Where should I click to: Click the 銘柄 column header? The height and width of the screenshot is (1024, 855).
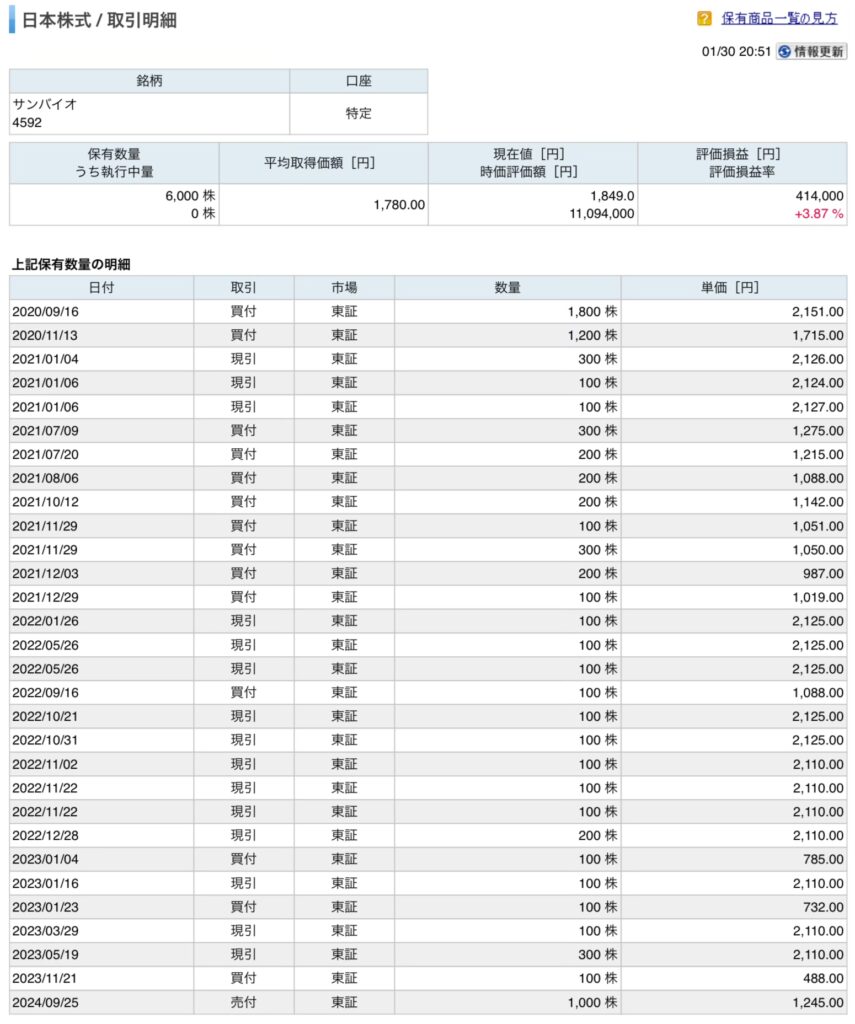(x=149, y=81)
